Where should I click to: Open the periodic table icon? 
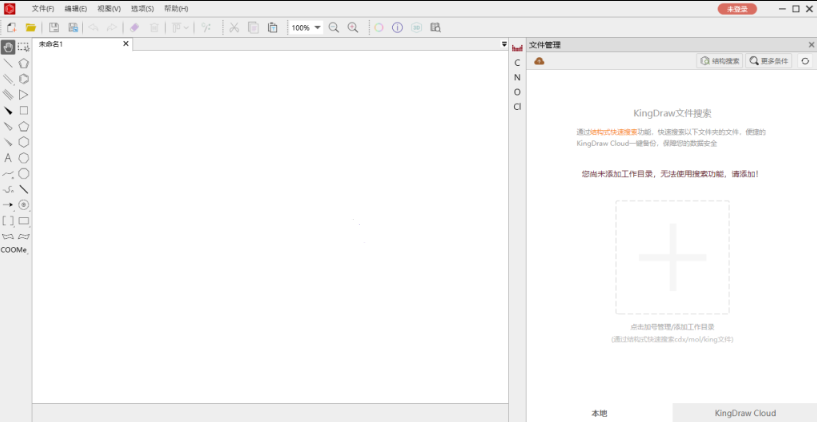517,47
